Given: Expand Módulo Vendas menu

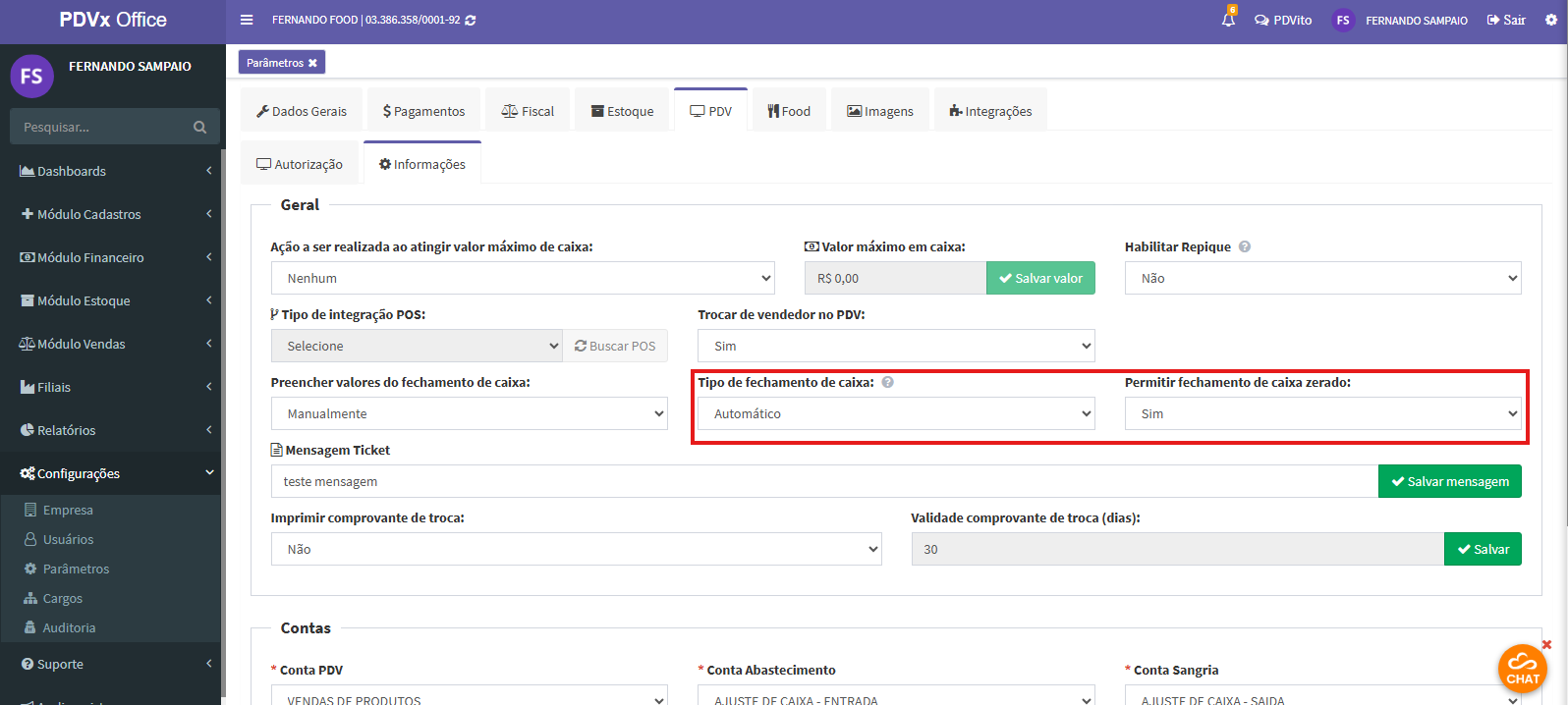Looking at the screenshot, I should coord(113,344).
